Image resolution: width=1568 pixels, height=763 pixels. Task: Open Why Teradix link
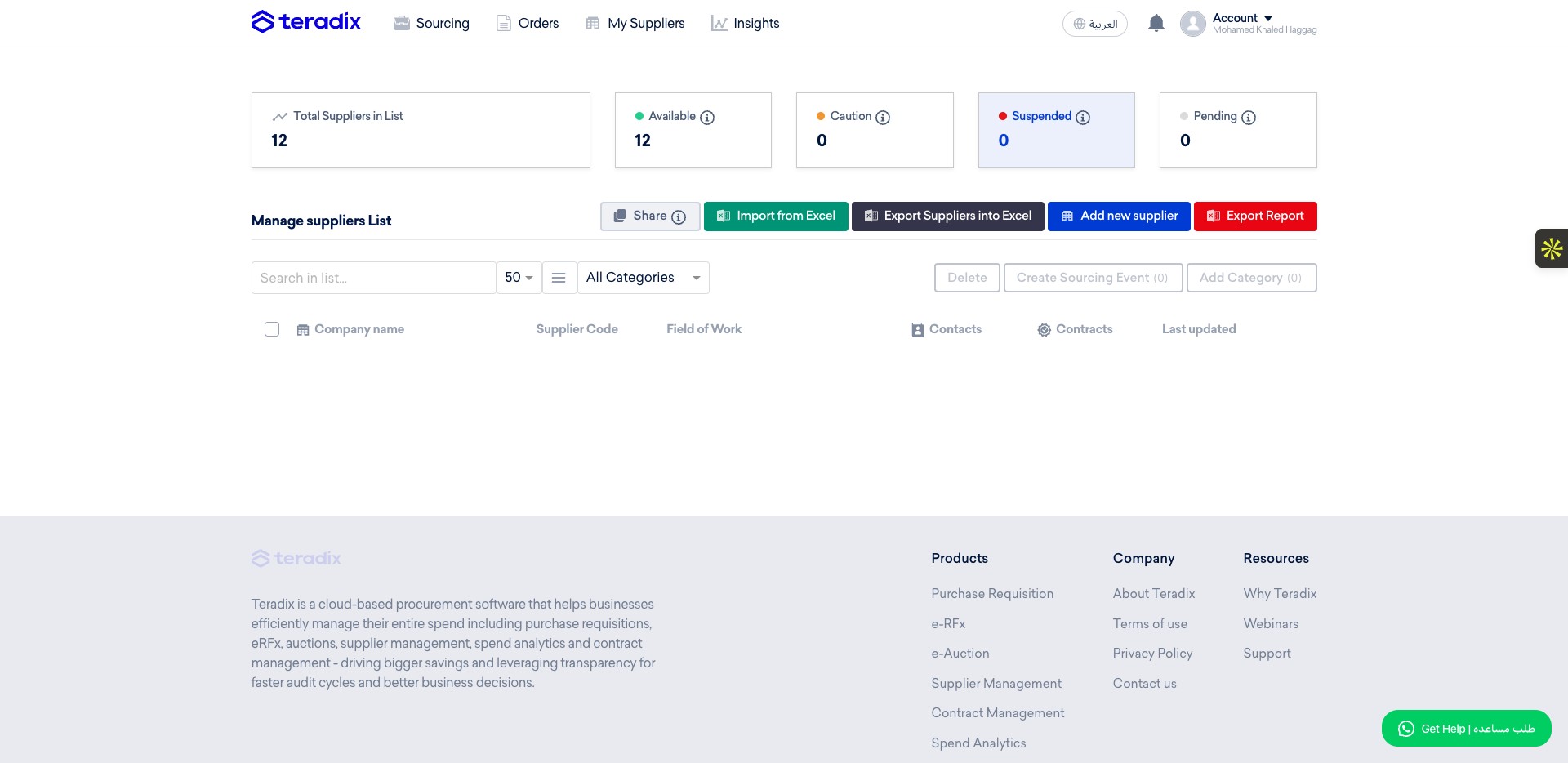pyautogui.click(x=1280, y=594)
